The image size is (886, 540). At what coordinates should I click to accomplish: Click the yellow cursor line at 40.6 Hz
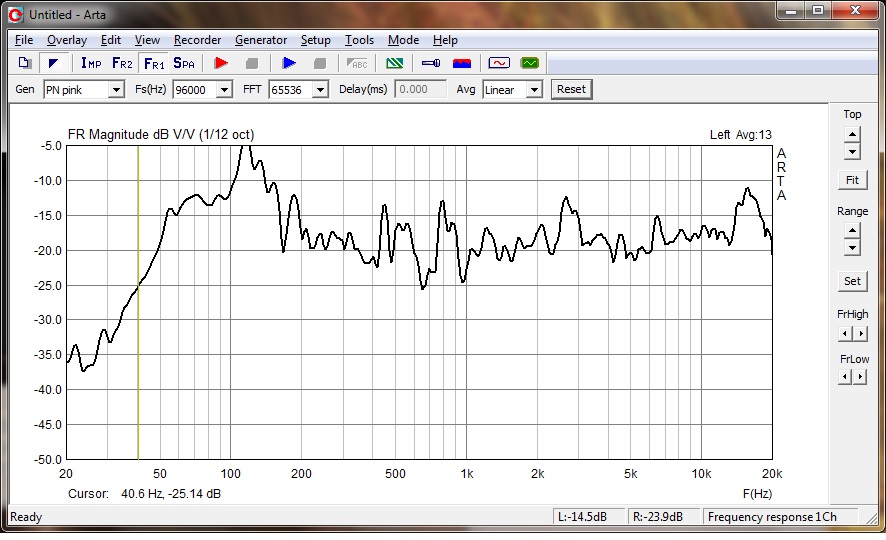pos(138,302)
